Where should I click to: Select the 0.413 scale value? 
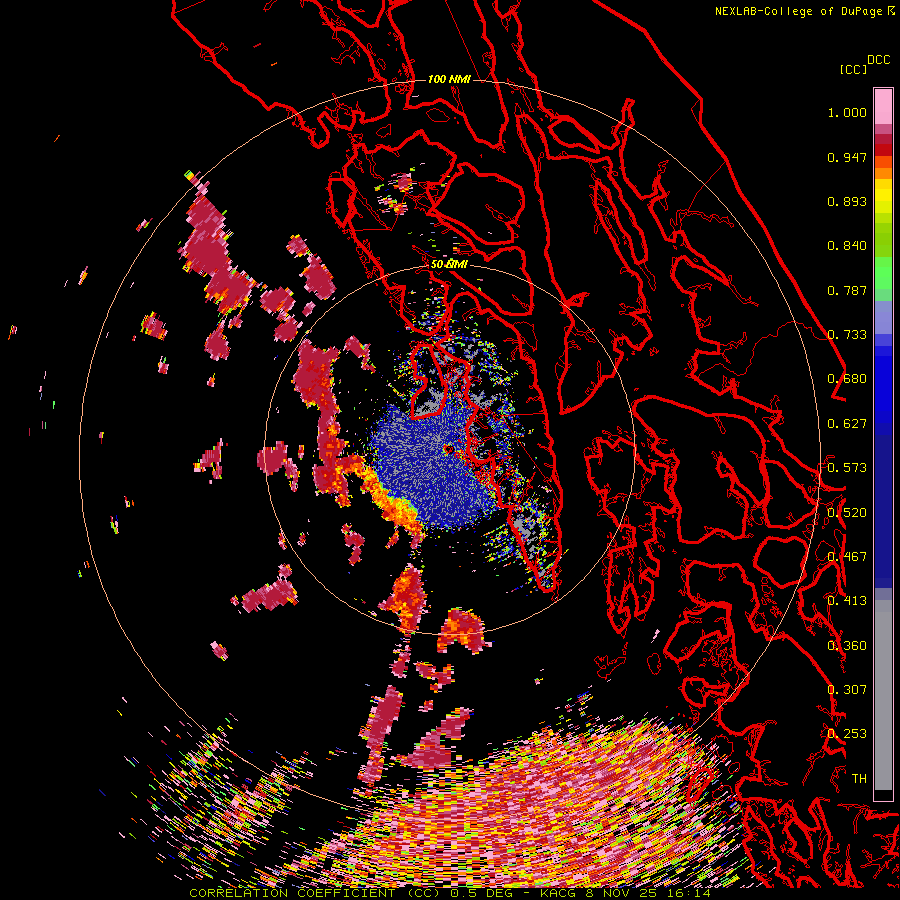coord(847,601)
